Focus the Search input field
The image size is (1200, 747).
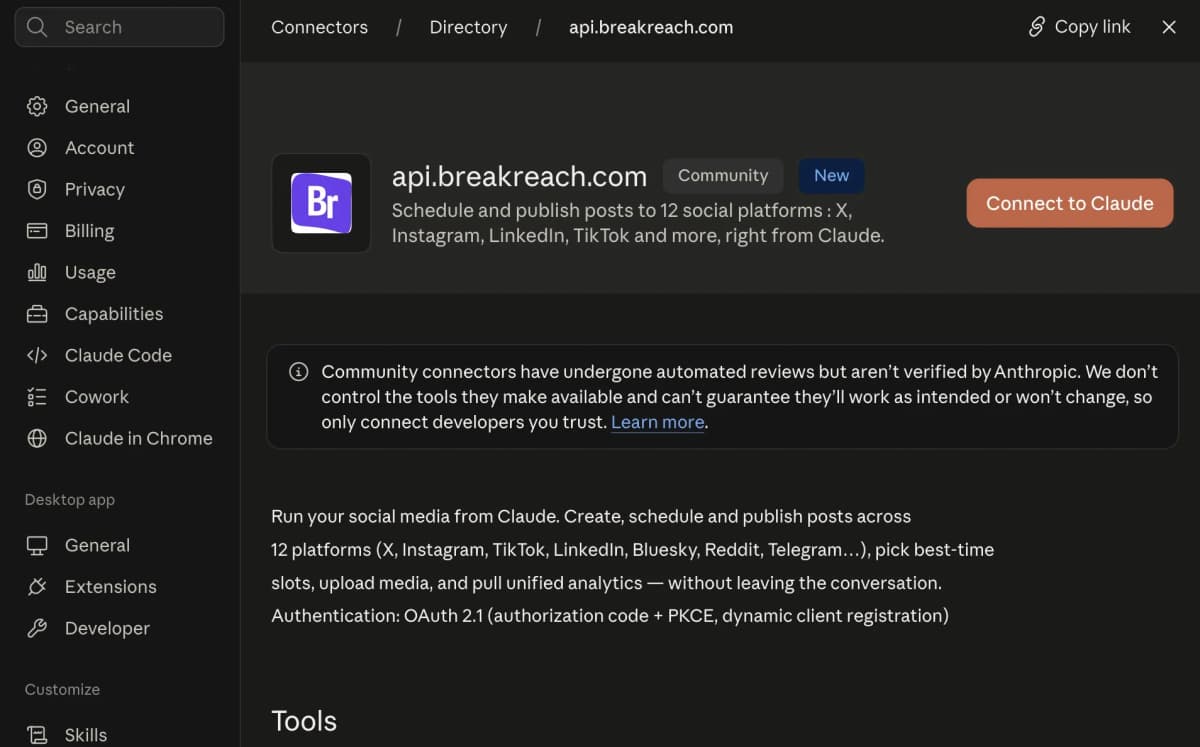pyautogui.click(x=119, y=27)
